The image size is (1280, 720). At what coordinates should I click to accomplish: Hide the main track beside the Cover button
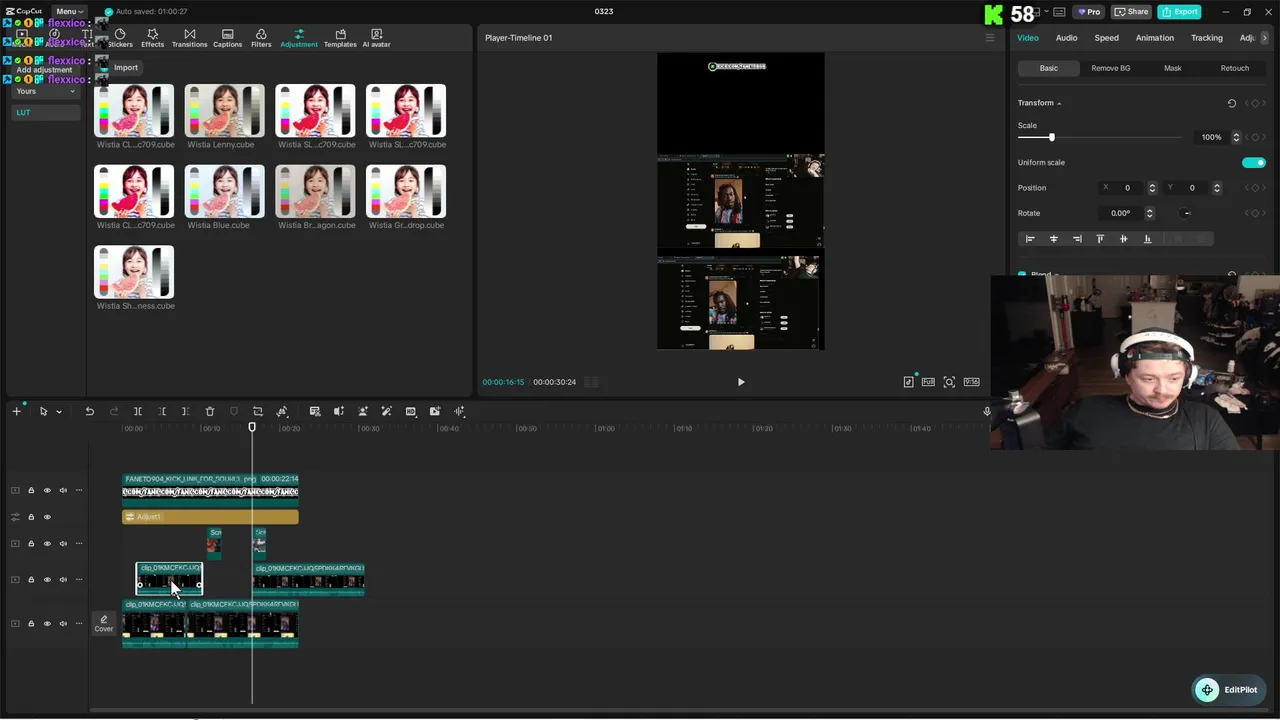click(x=47, y=624)
